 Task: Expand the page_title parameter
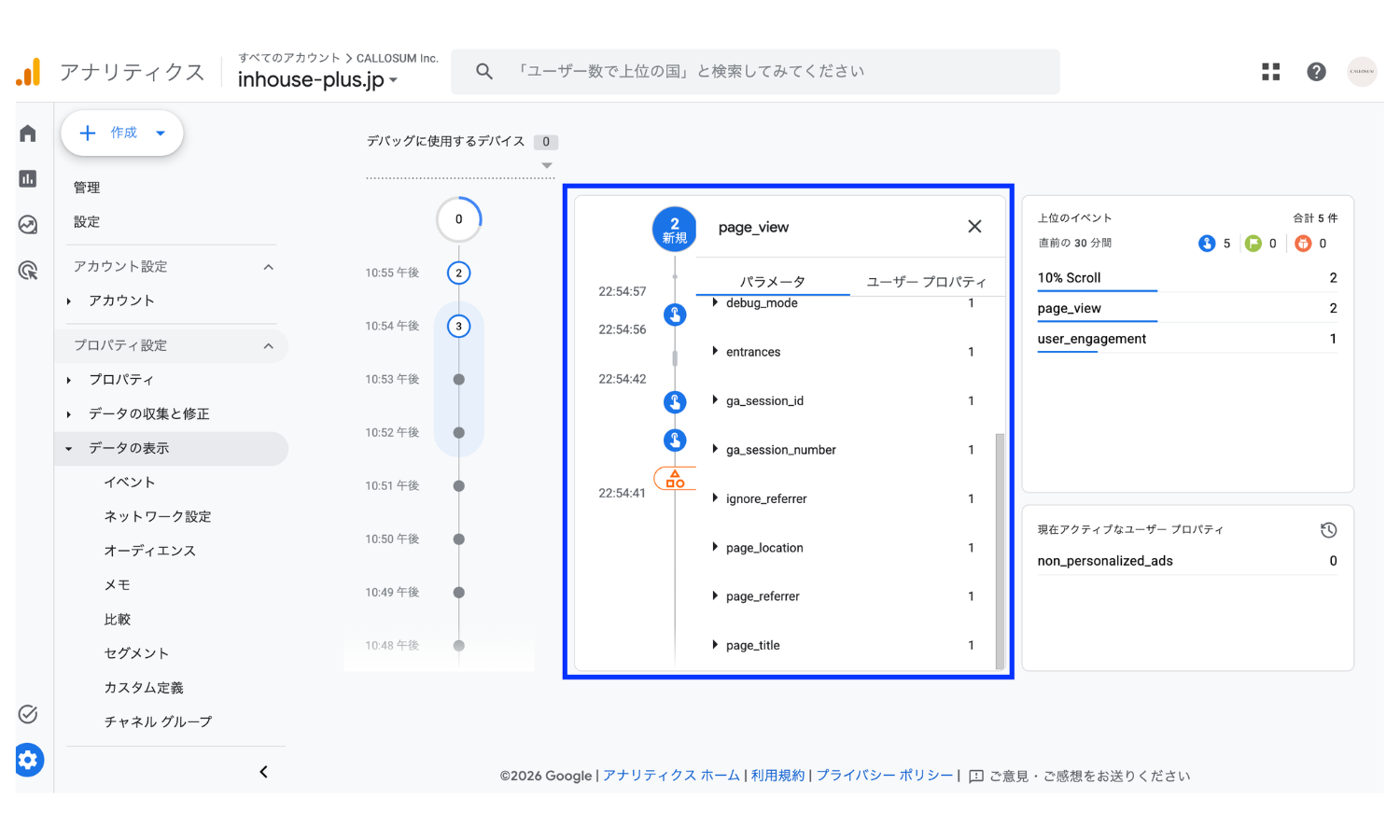click(x=715, y=645)
